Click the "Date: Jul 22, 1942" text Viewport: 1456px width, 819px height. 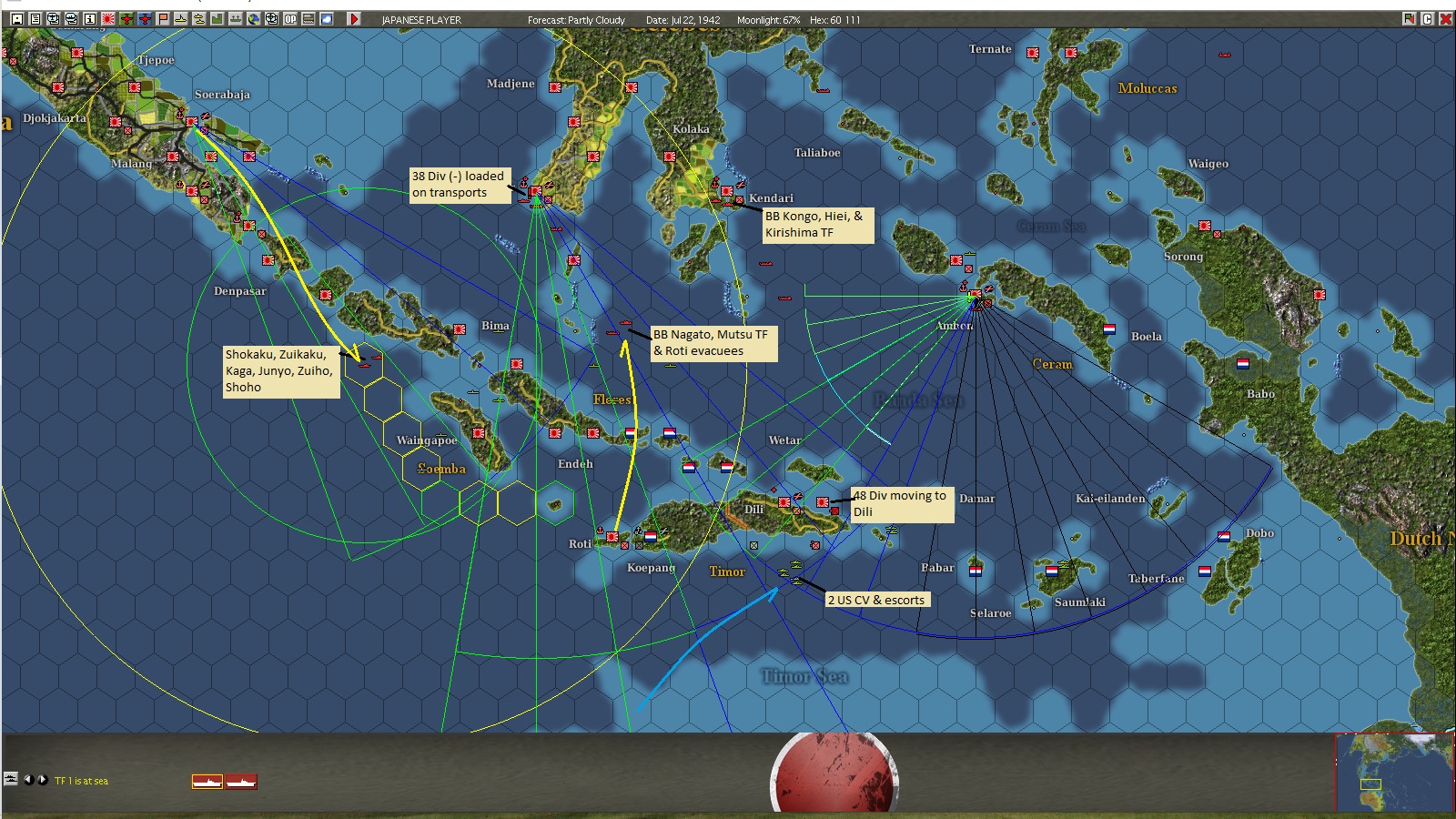pos(682,20)
